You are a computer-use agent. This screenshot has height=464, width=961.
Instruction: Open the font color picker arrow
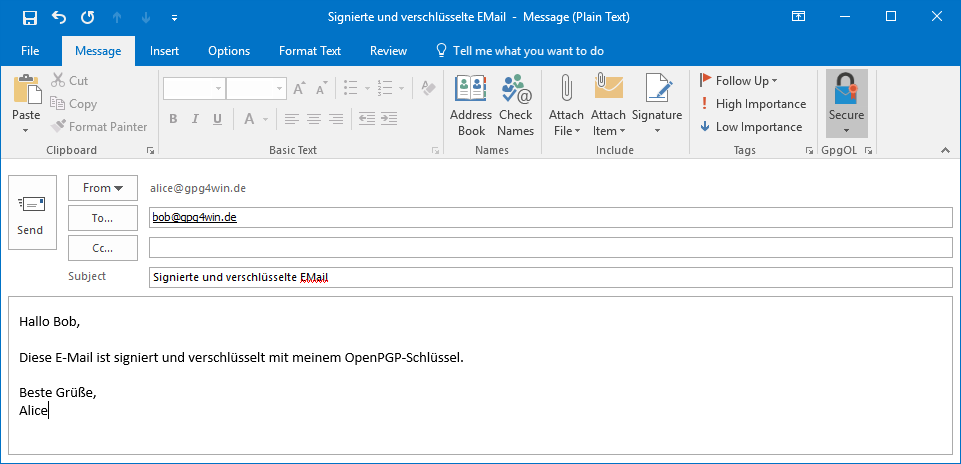[x=265, y=119]
